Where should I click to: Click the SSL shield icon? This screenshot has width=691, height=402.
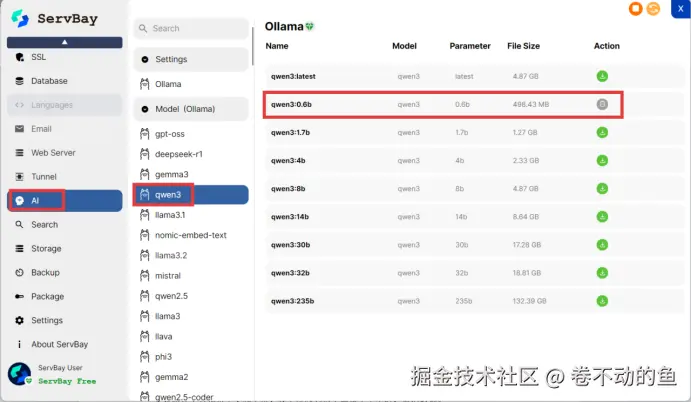tap(19, 57)
